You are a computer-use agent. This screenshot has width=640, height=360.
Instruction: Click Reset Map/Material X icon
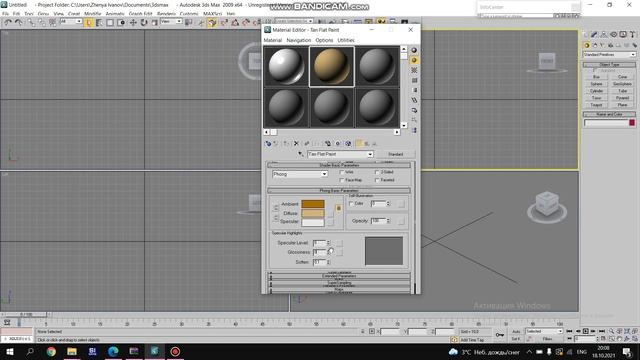tap(296, 144)
